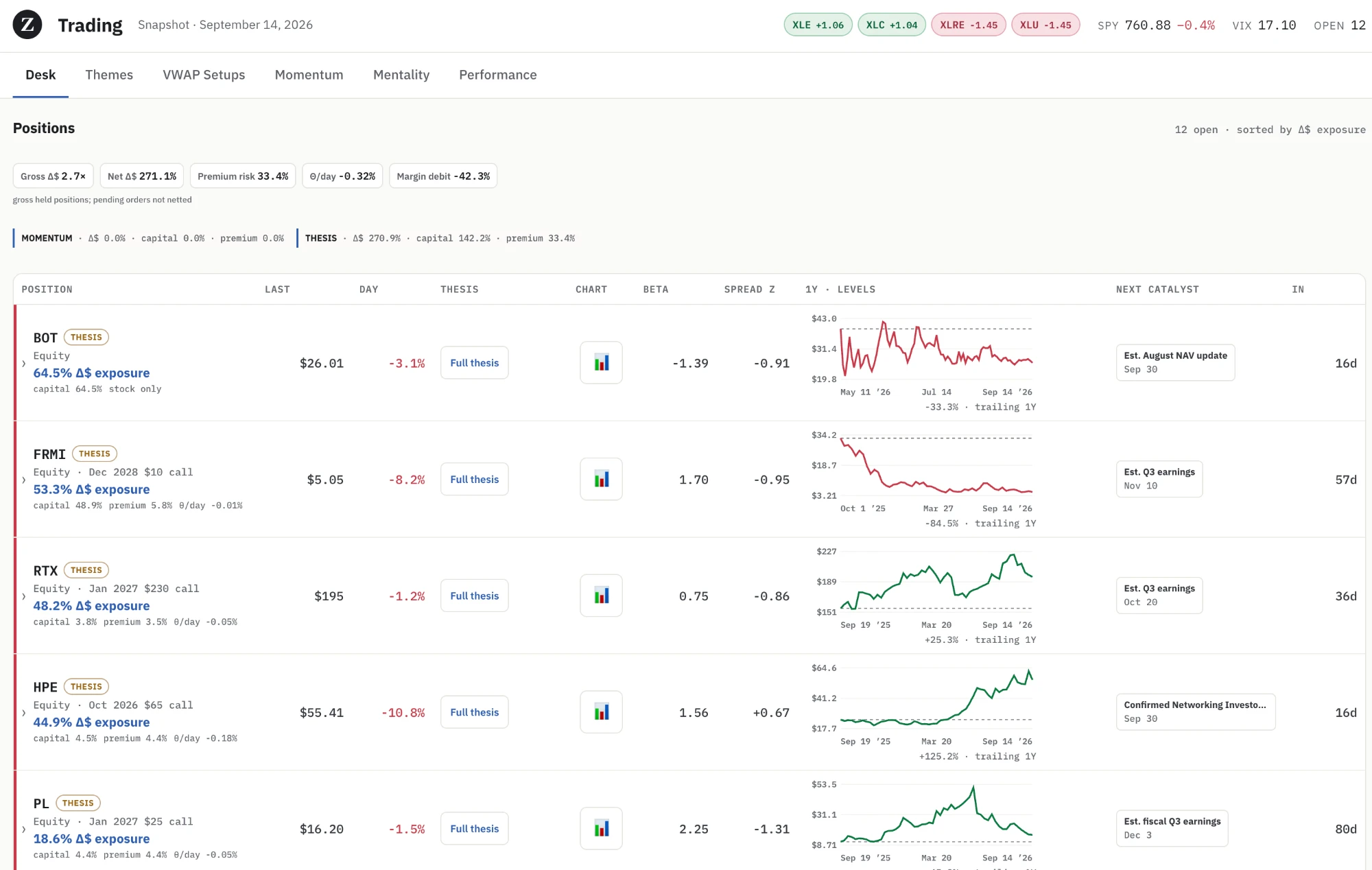This screenshot has width=1372, height=870.
Task: Click the Premium risk 33.4% chip
Action: [243, 176]
